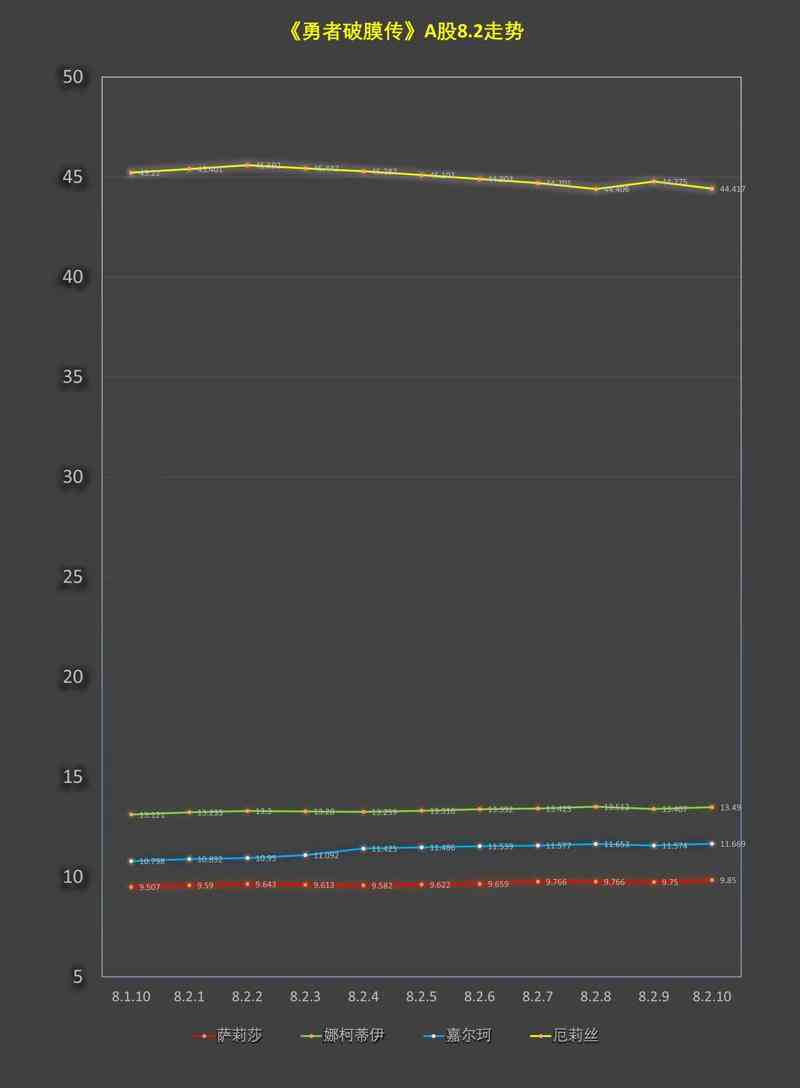This screenshot has width=800, height=1088.
Task: Click the 厄莉丝 yellow legend marker
Action: pyautogui.click(x=540, y=1036)
